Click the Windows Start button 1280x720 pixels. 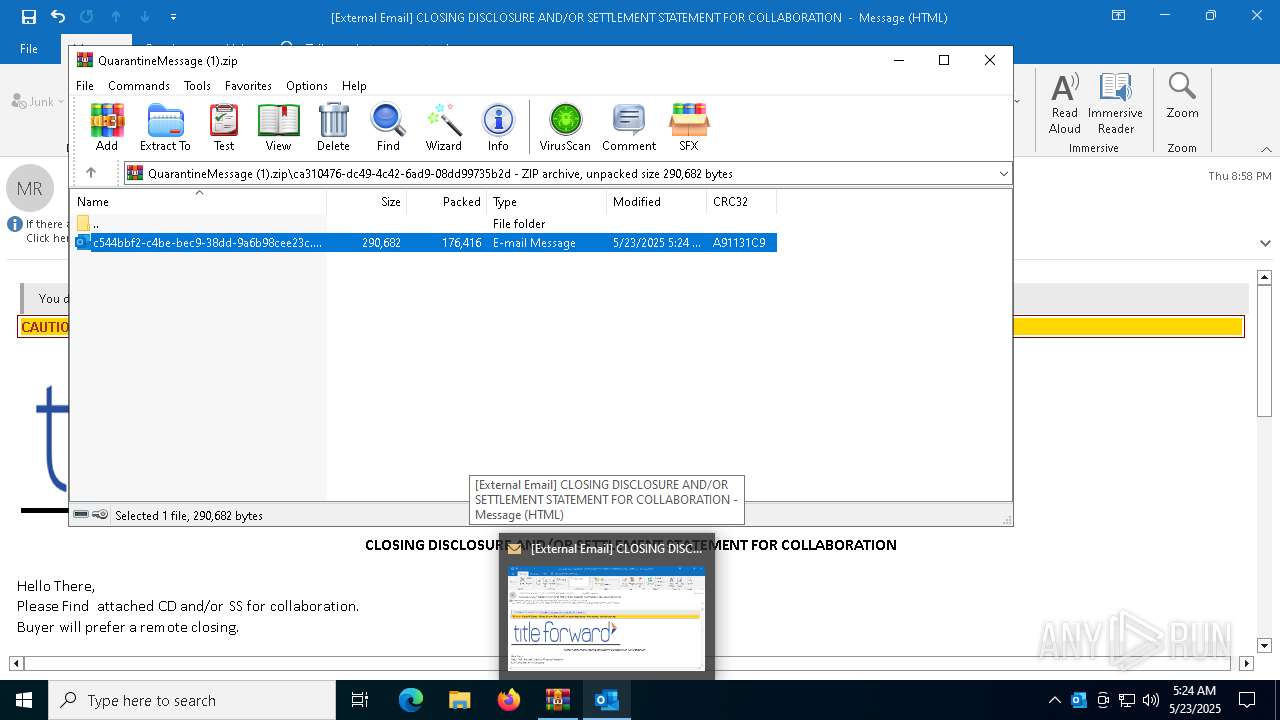coord(24,700)
